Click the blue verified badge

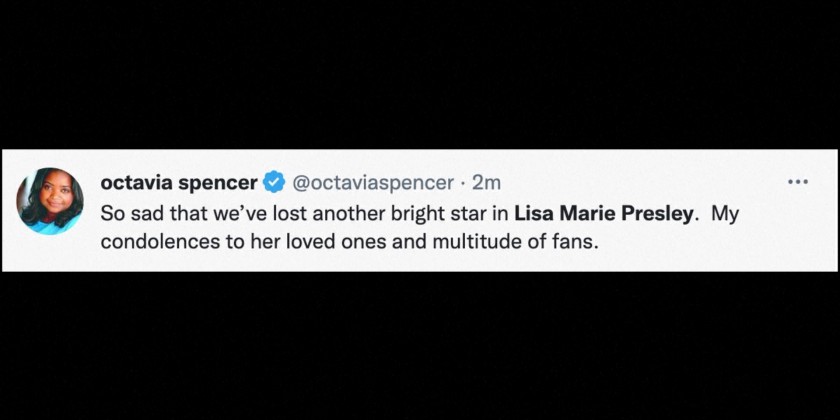click(x=273, y=183)
